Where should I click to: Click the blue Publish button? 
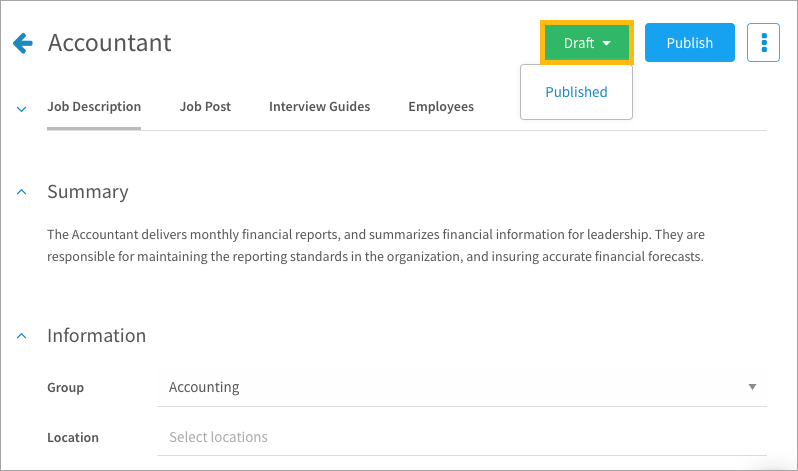point(690,43)
